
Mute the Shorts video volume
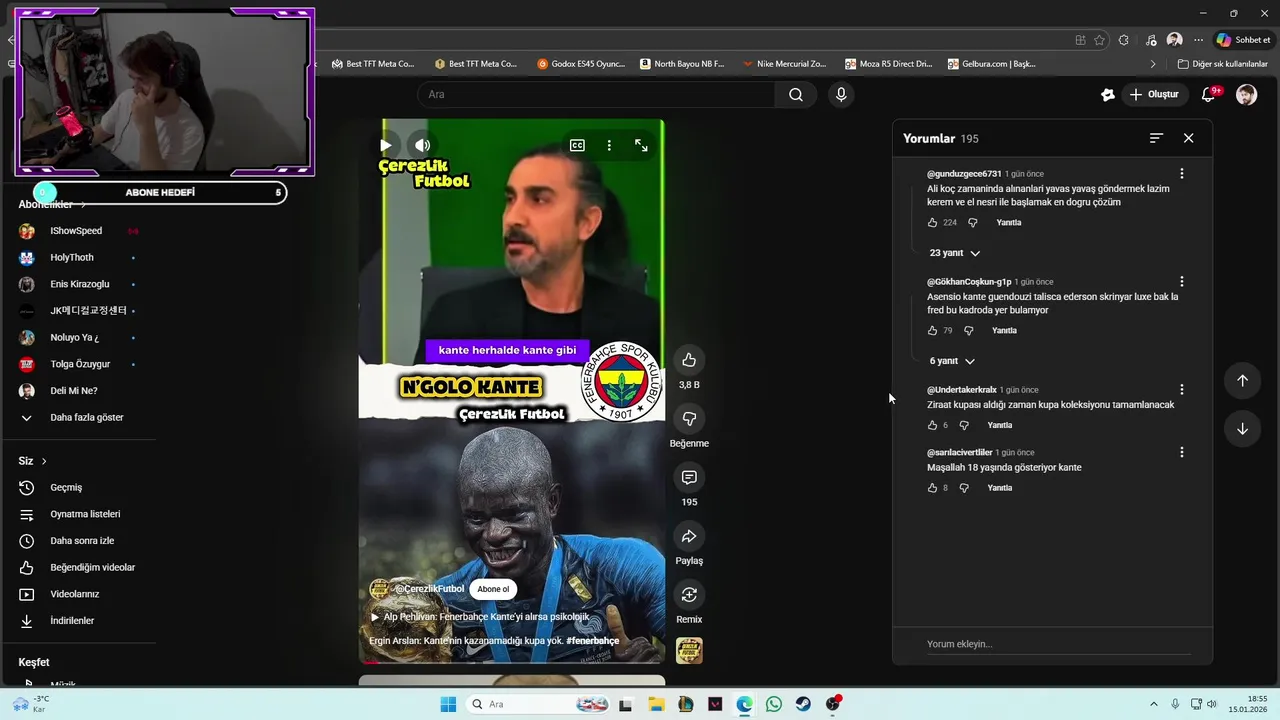422,145
